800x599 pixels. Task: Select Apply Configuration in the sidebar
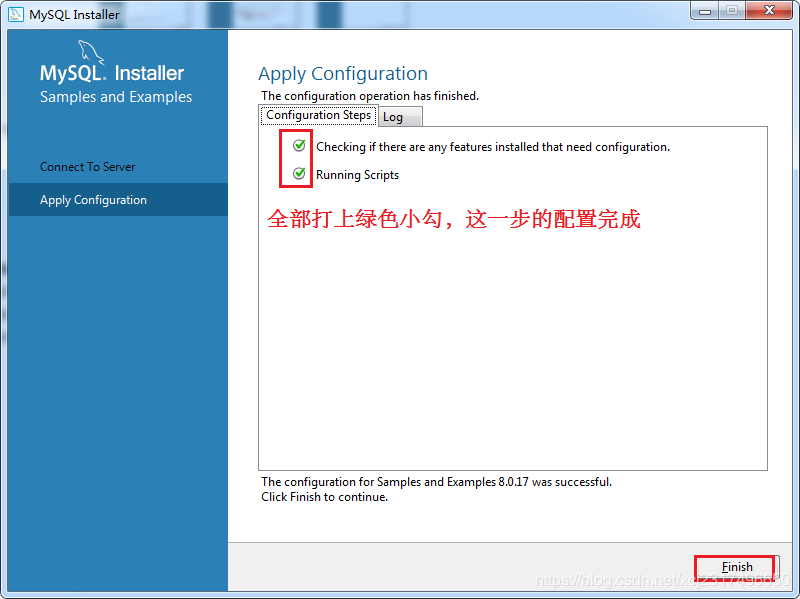tap(118, 200)
